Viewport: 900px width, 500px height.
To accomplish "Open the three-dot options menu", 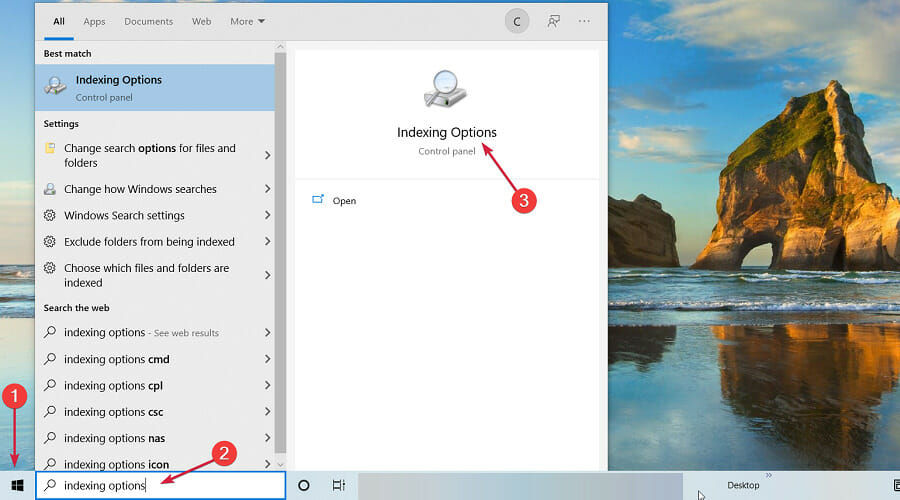I will tap(585, 21).
